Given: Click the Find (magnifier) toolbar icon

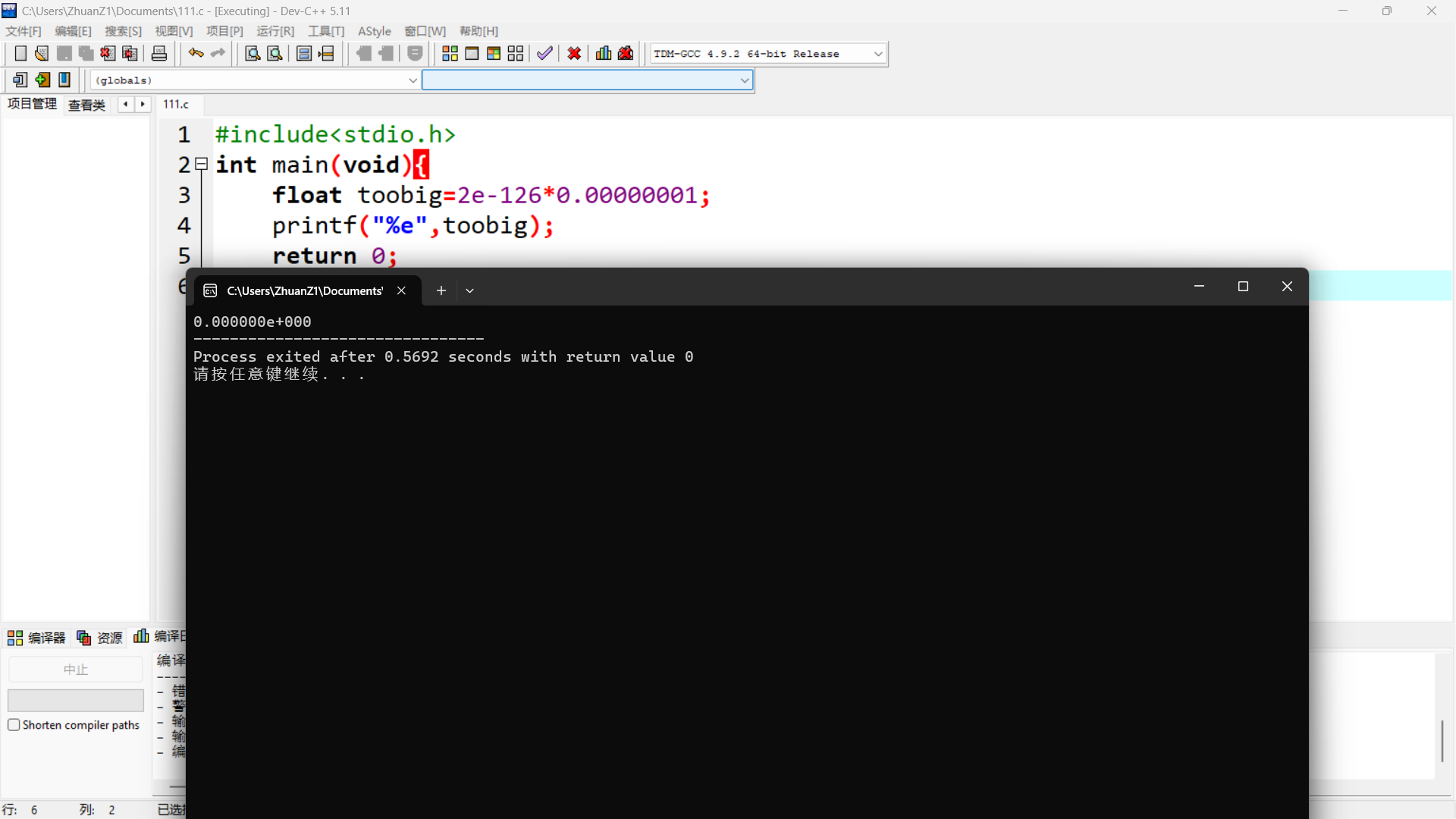Looking at the screenshot, I should tap(253, 53).
